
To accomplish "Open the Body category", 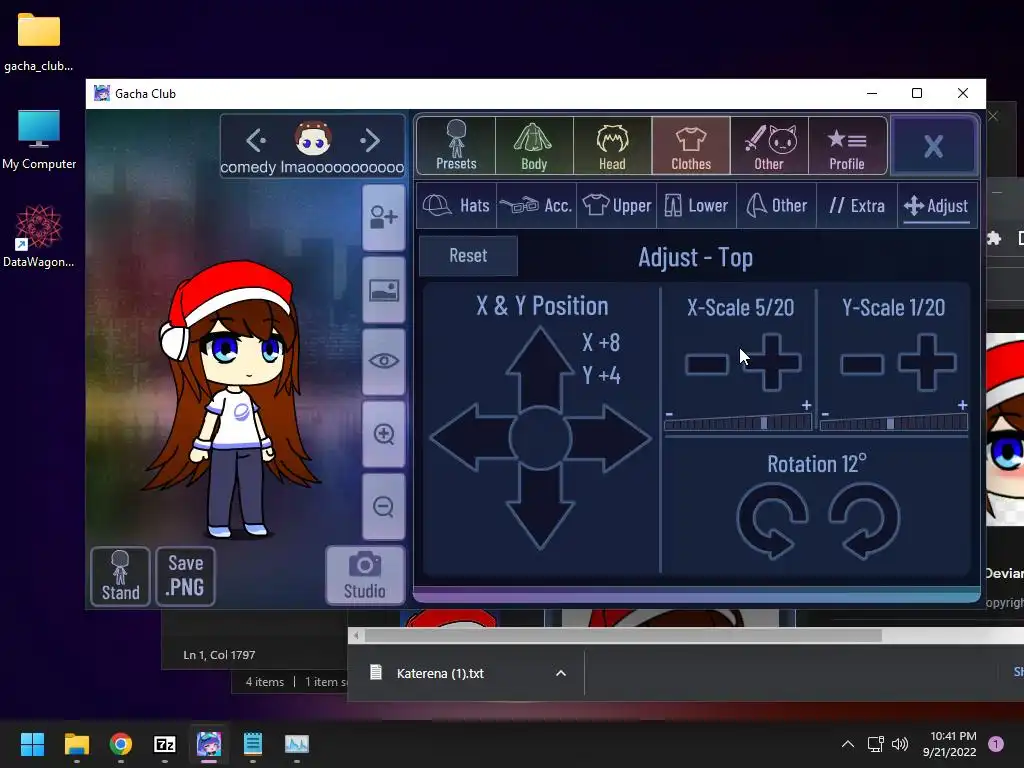I will 534,146.
